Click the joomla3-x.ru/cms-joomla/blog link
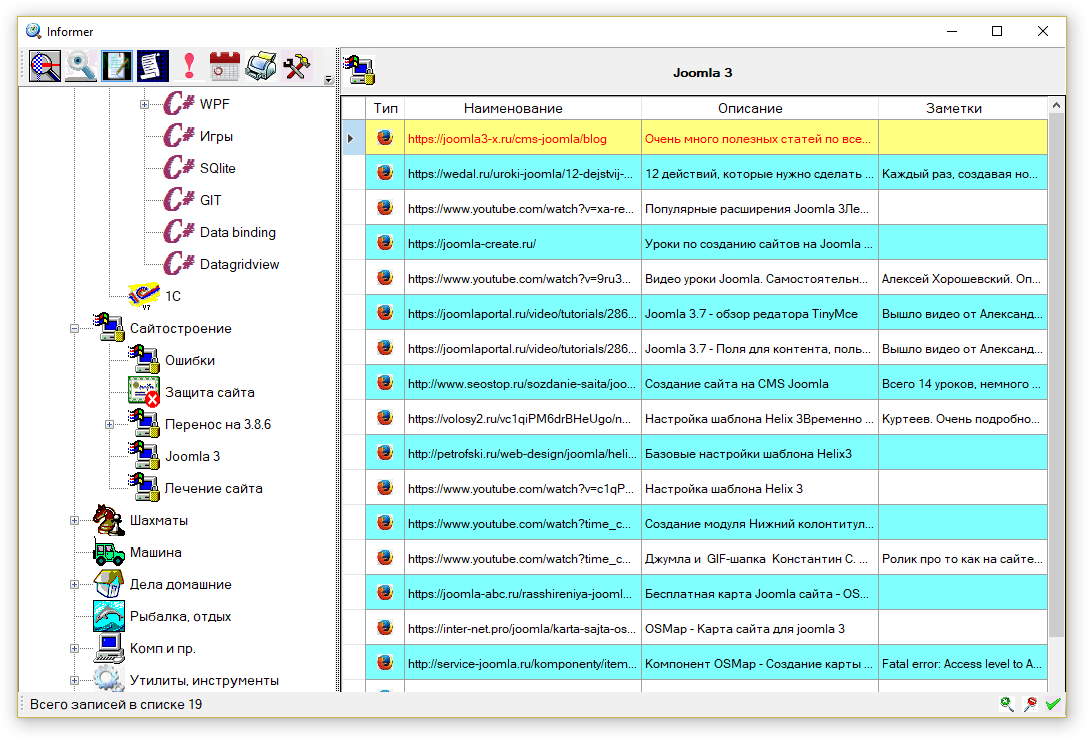 click(x=507, y=138)
